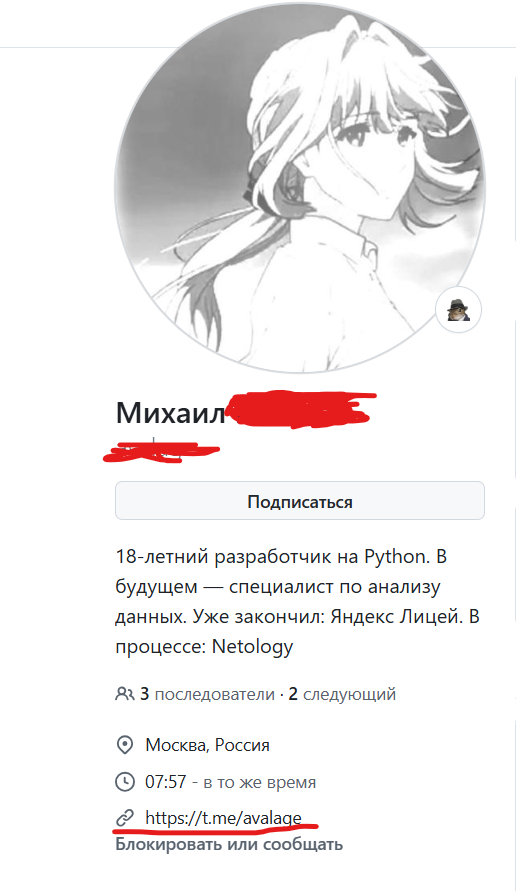This screenshot has width=516, height=891.
Task: Click Netology in the bio text
Action: [x=252, y=647]
